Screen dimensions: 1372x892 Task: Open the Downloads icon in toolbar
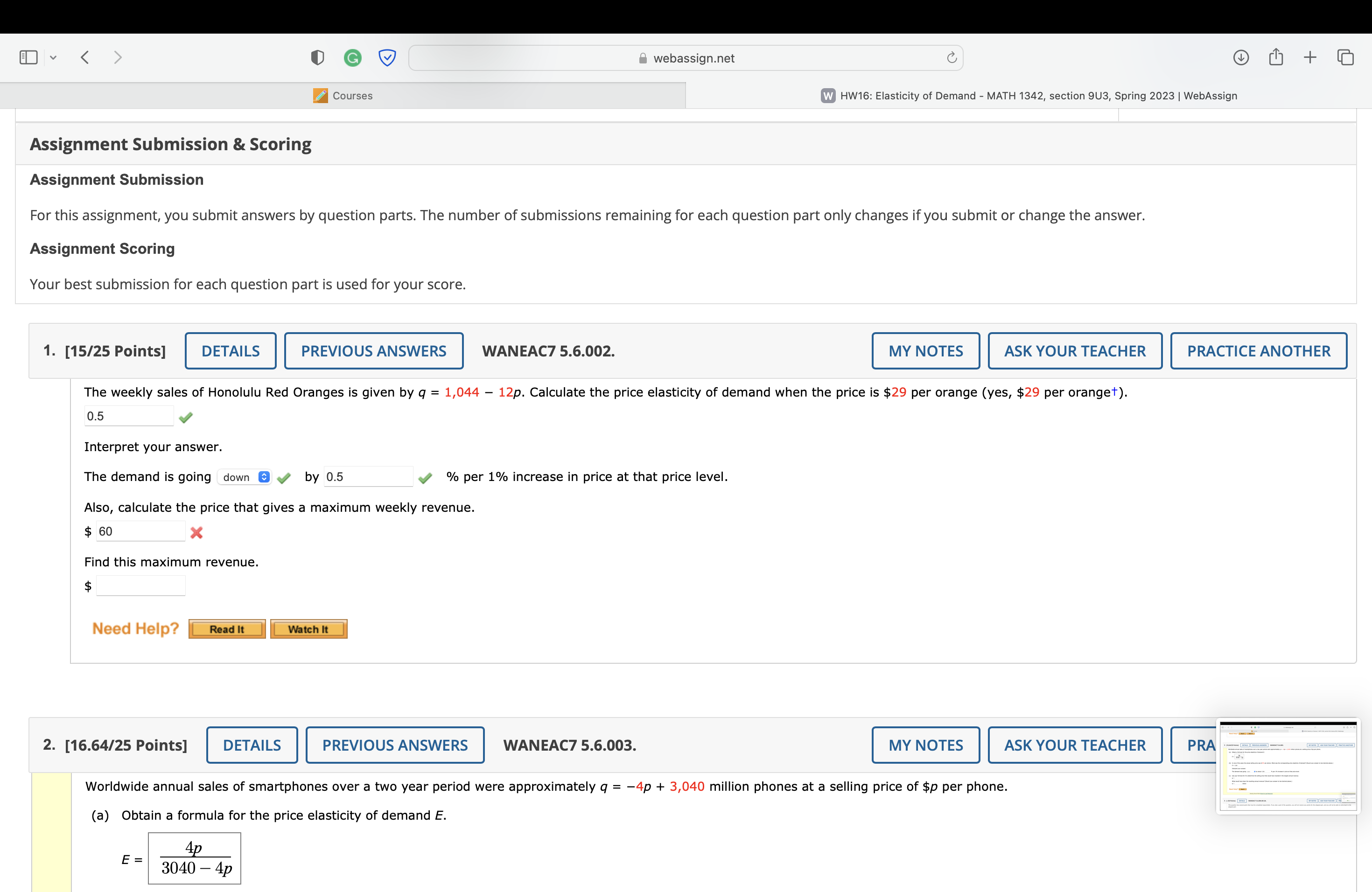(x=1240, y=57)
